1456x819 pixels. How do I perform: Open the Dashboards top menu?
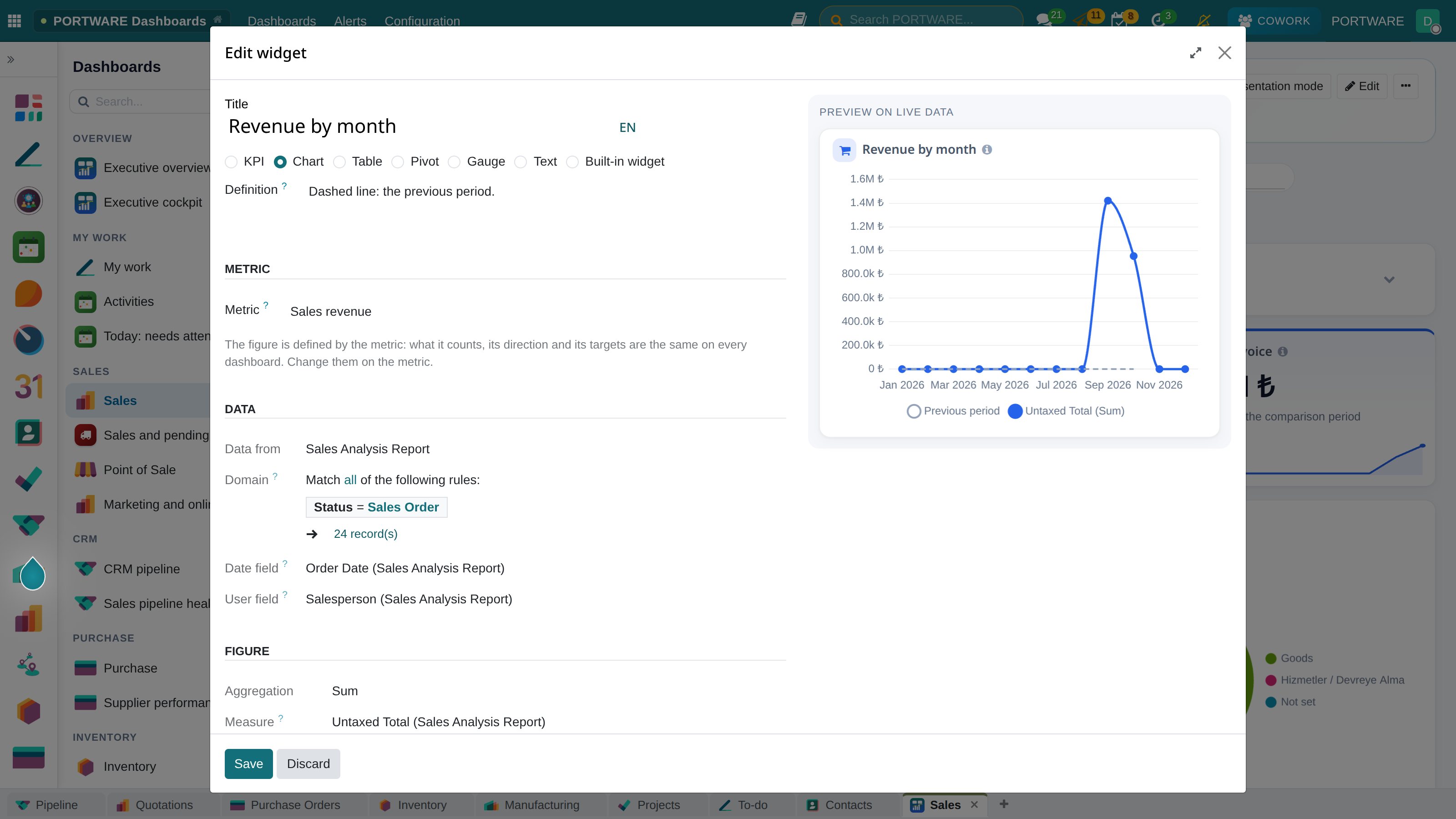click(282, 21)
